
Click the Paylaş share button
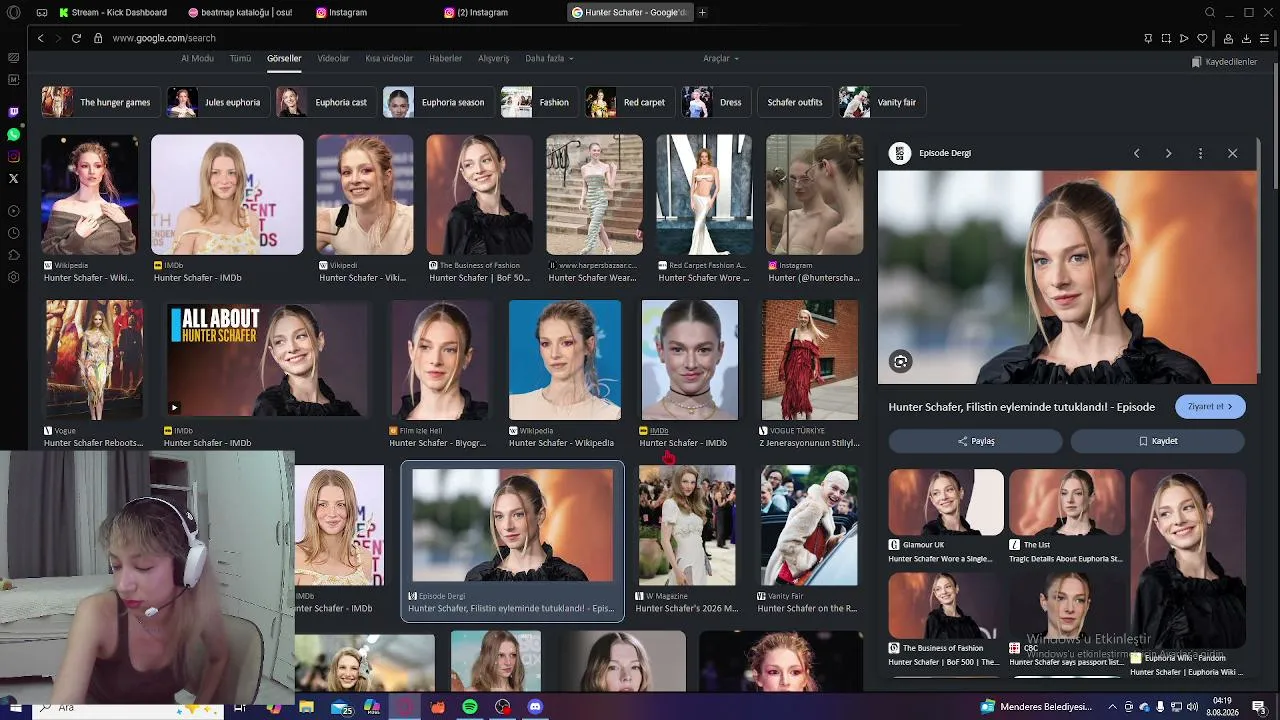pyautogui.click(x=975, y=441)
